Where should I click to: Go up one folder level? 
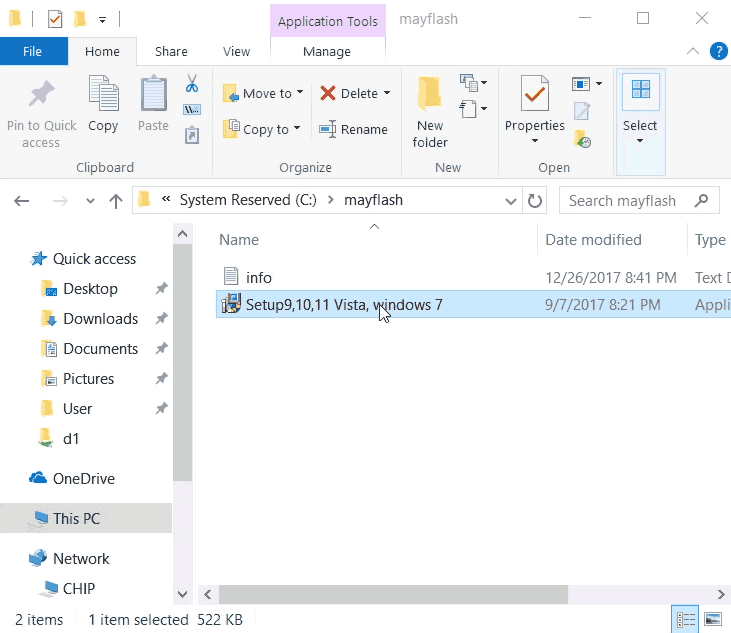(116, 201)
